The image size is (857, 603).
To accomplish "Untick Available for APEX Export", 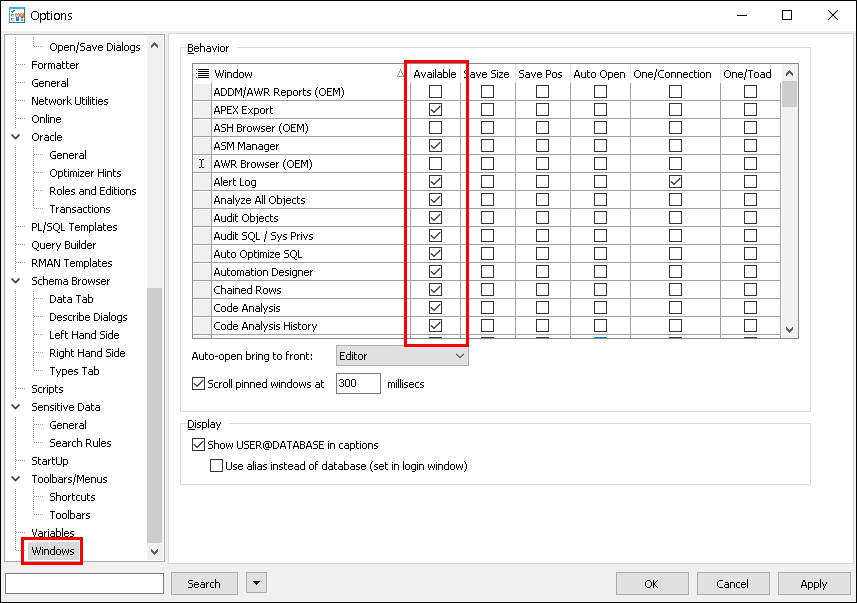I will click(435, 110).
